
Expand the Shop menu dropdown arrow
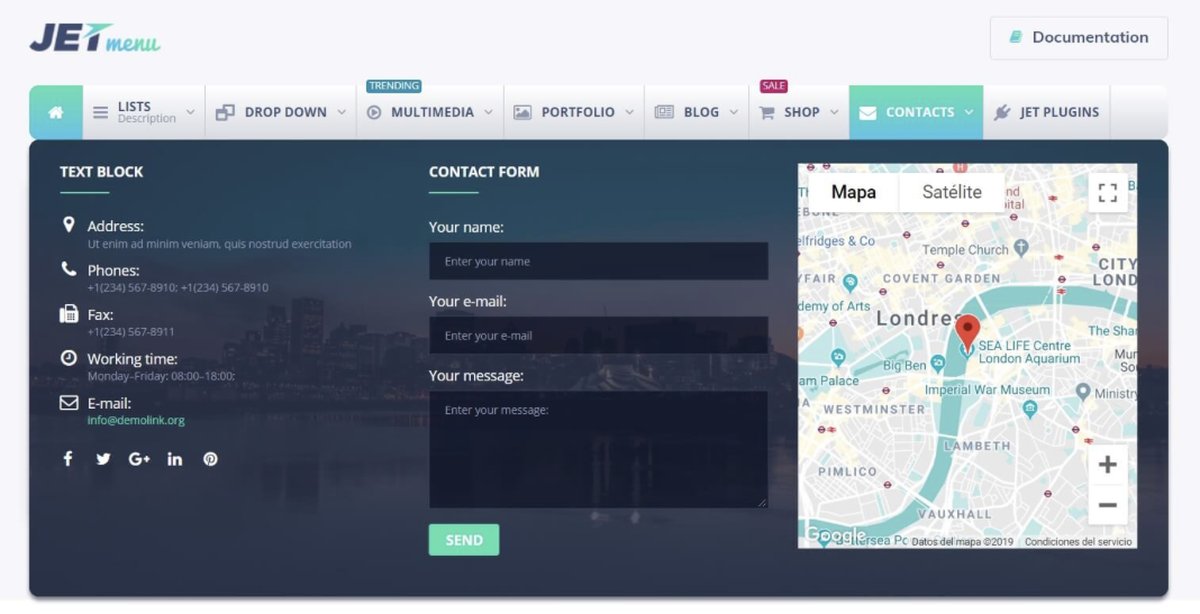pyautogui.click(x=834, y=112)
